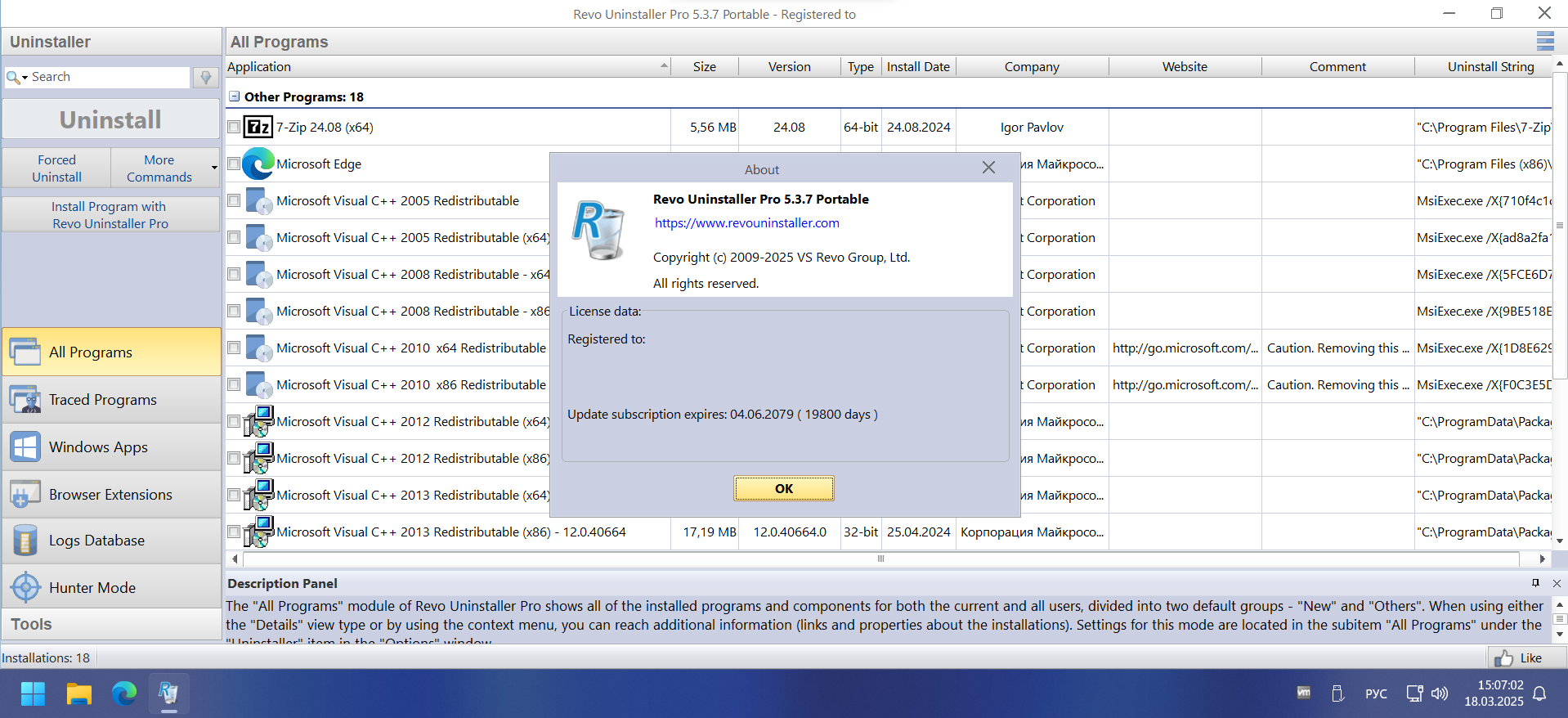The height and width of the screenshot is (718, 1568).
Task: Pin the Description Panel
Action: pos(1535,583)
